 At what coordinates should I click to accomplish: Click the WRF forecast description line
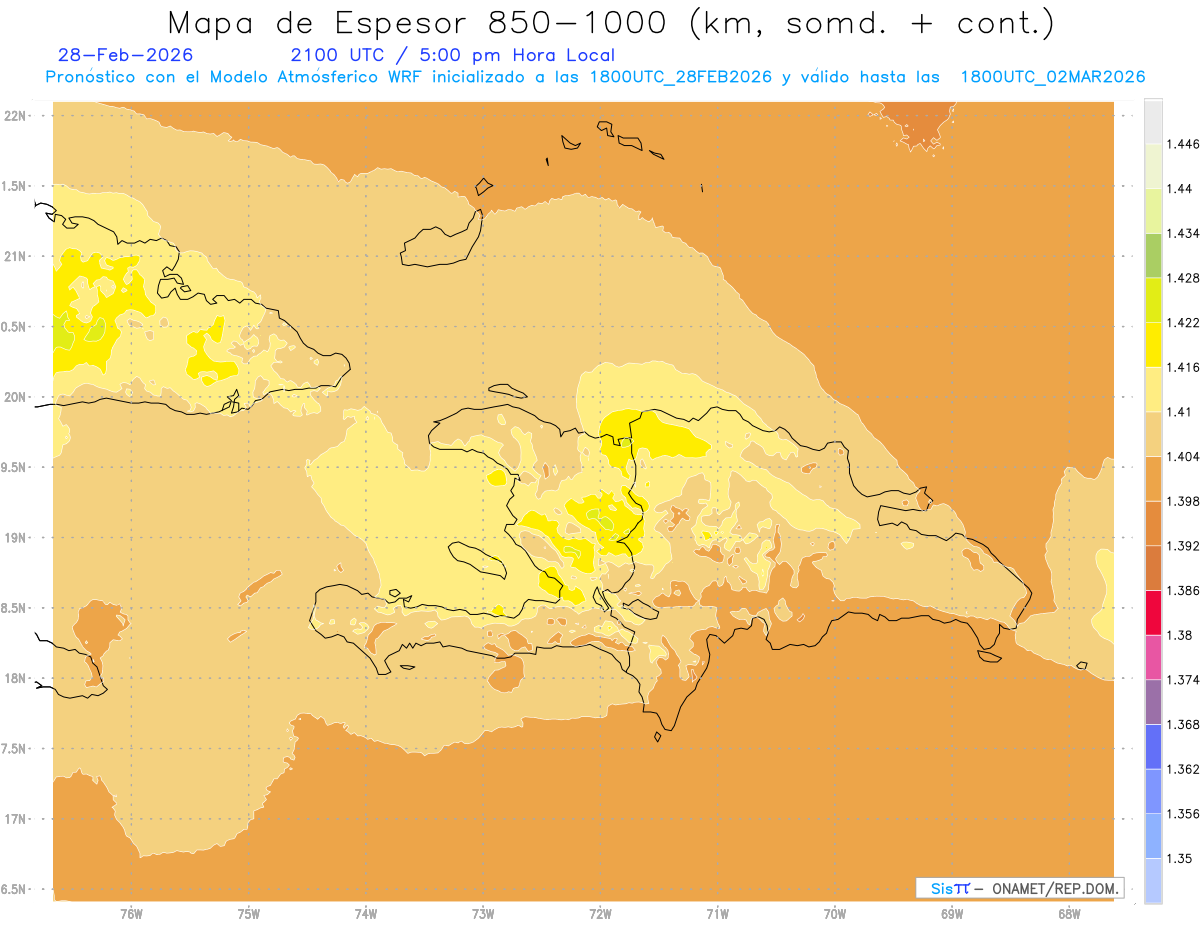(595, 77)
